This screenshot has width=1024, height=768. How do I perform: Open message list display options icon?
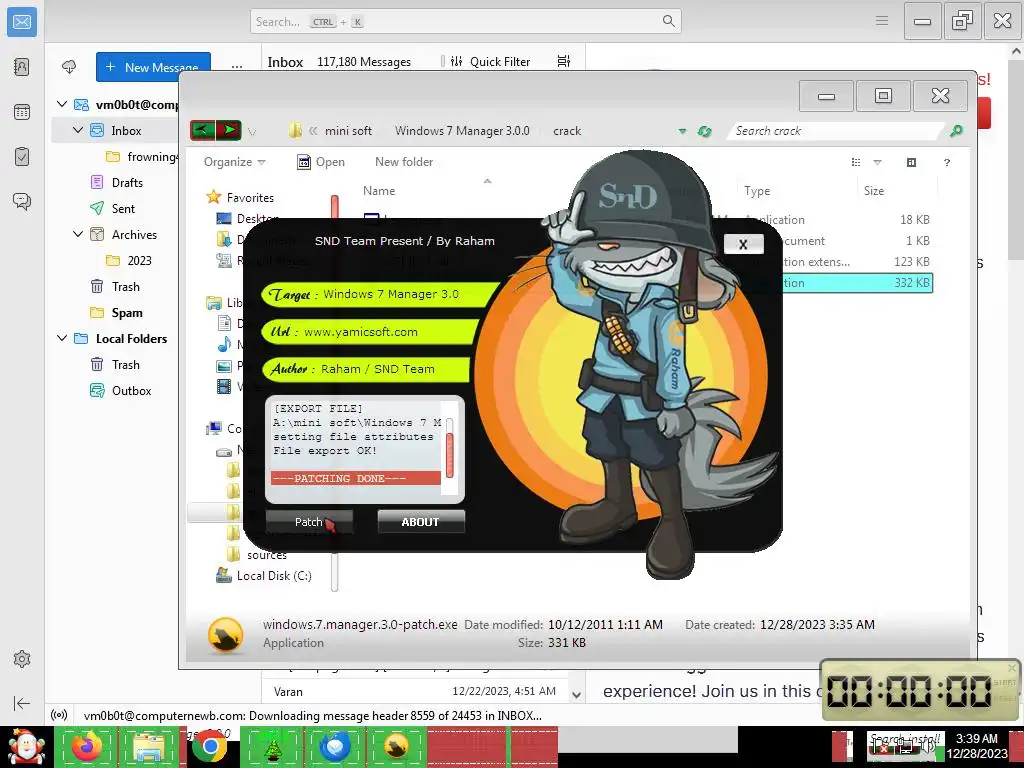[564, 61]
